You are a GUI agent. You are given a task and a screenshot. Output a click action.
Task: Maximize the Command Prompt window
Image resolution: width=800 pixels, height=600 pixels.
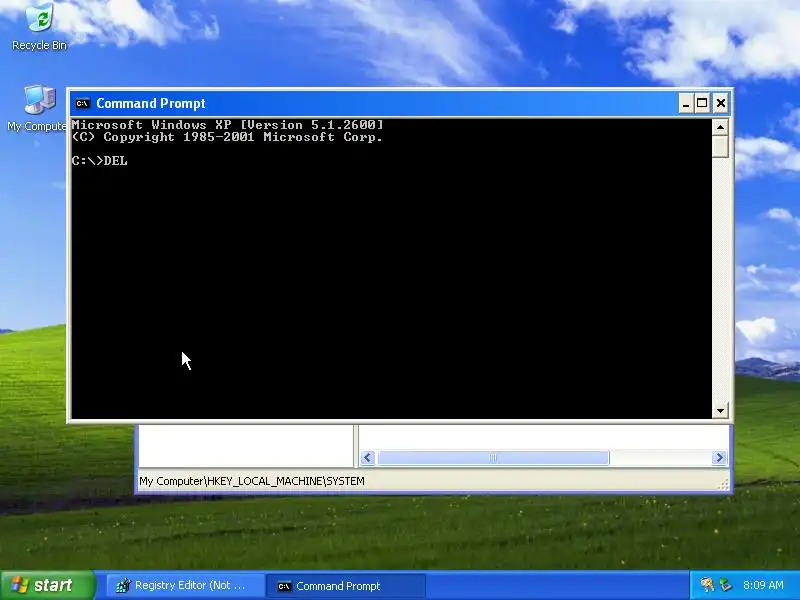tap(702, 104)
